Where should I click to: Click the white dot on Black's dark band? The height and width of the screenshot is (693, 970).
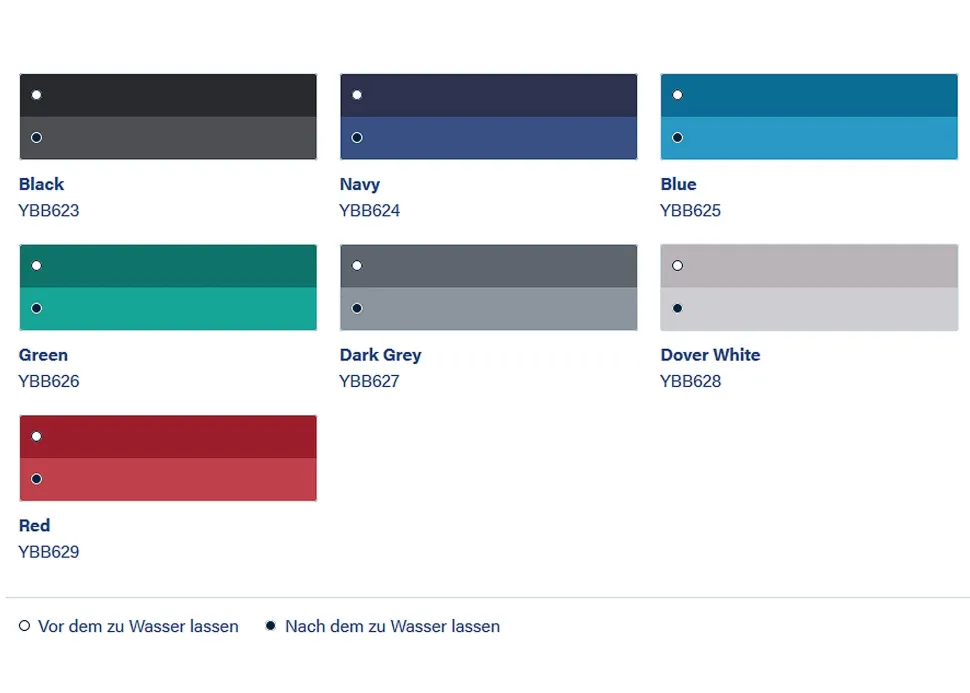[36, 95]
